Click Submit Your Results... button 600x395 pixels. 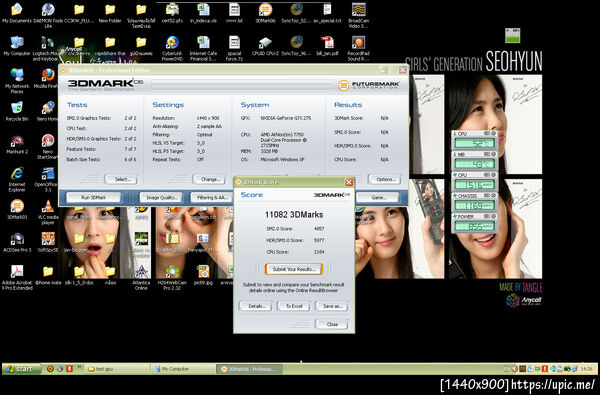click(x=294, y=269)
